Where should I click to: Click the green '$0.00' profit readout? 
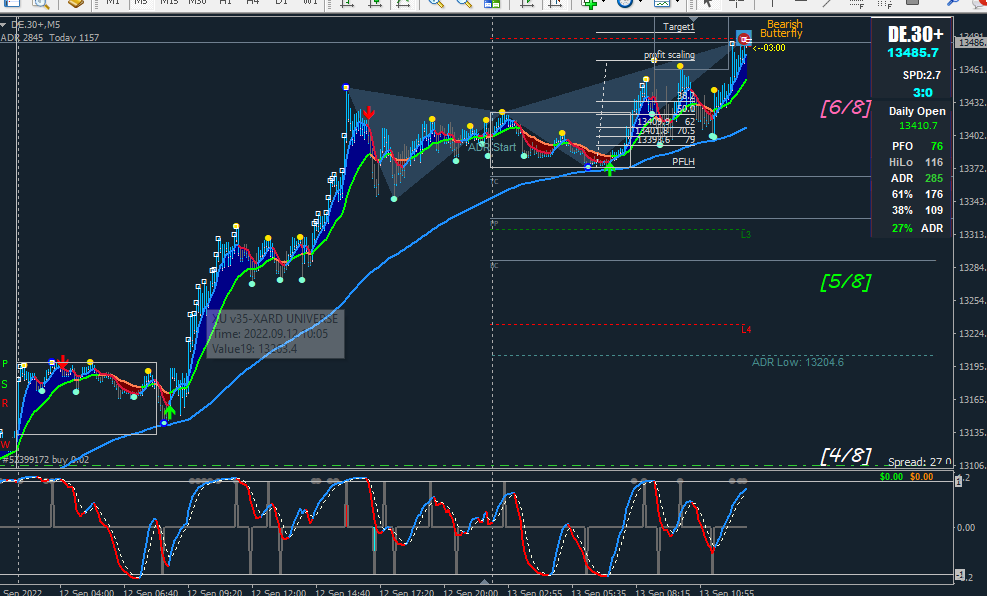(891, 477)
